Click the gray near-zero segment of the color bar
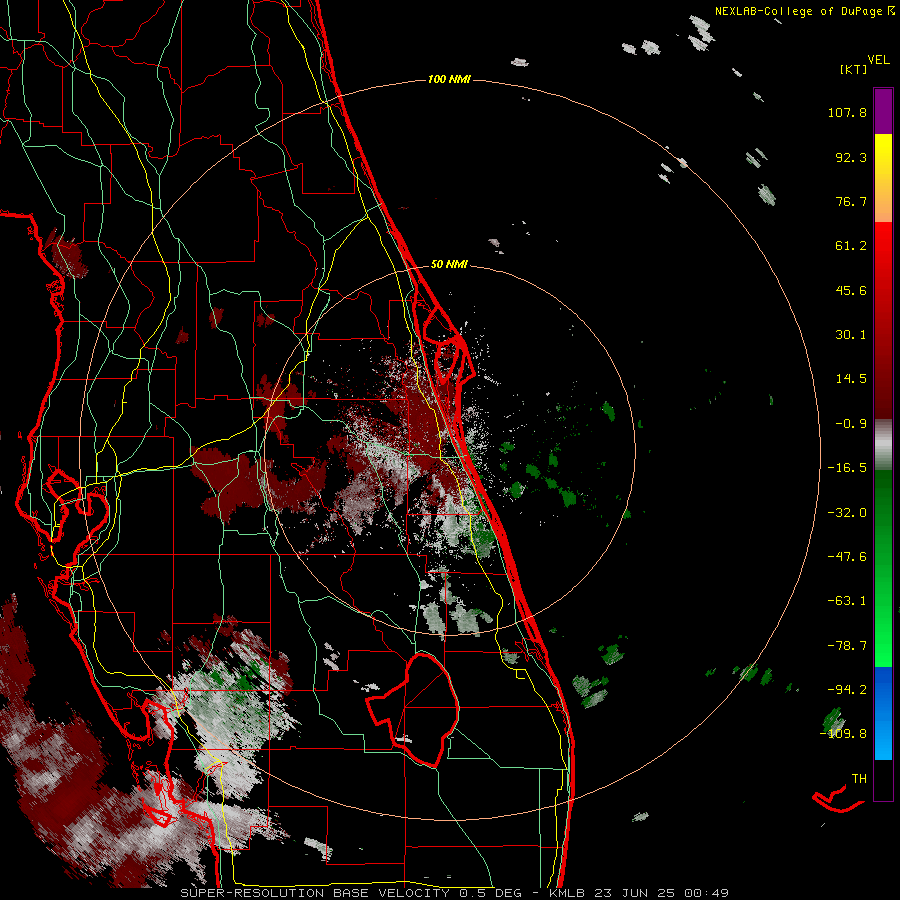900x900 pixels. pos(883,445)
